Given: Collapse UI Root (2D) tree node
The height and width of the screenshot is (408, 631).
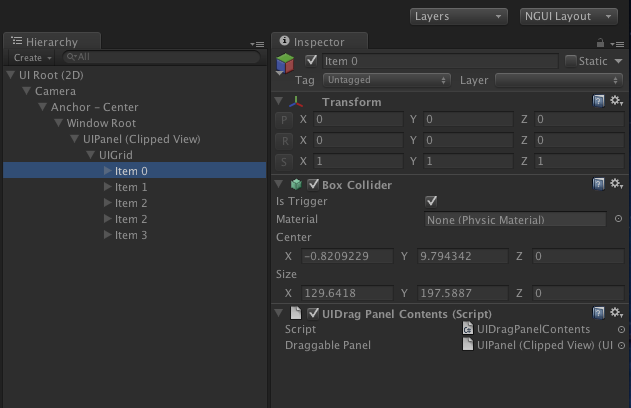Looking at the screenshot, I should [11, 75].
